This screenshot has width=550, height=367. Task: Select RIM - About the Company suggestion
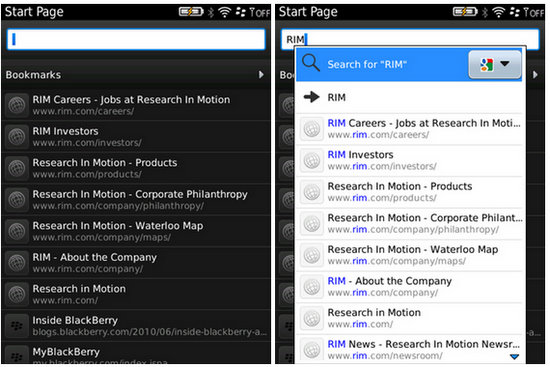tap(409, 287)
